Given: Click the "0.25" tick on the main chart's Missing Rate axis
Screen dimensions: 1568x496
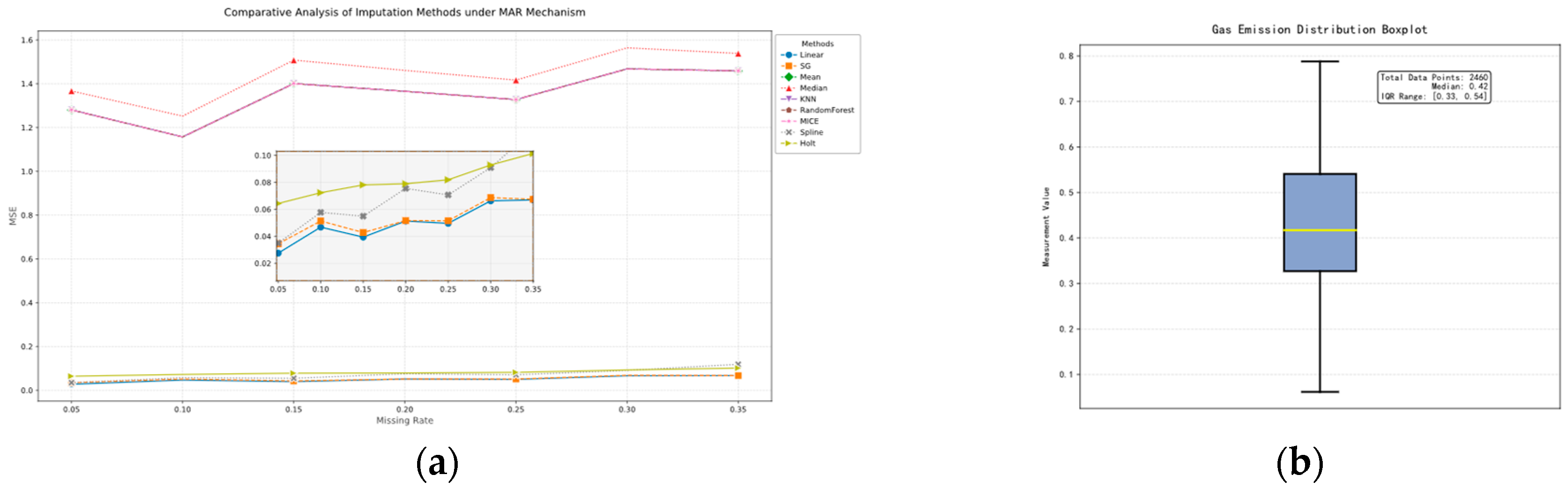Looking at the screenshot, I should (516, 410).
